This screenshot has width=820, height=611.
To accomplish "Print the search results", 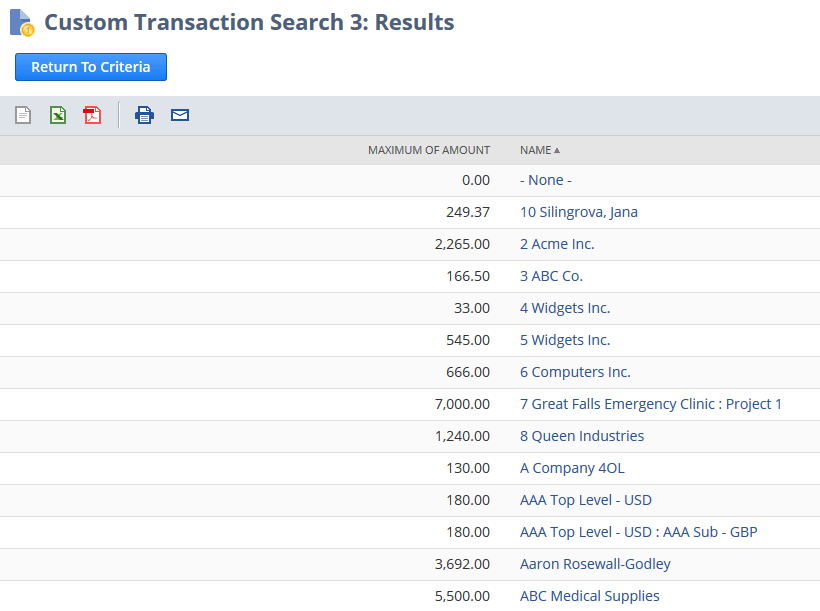I will pyautogui.click(x=144, y=115).
